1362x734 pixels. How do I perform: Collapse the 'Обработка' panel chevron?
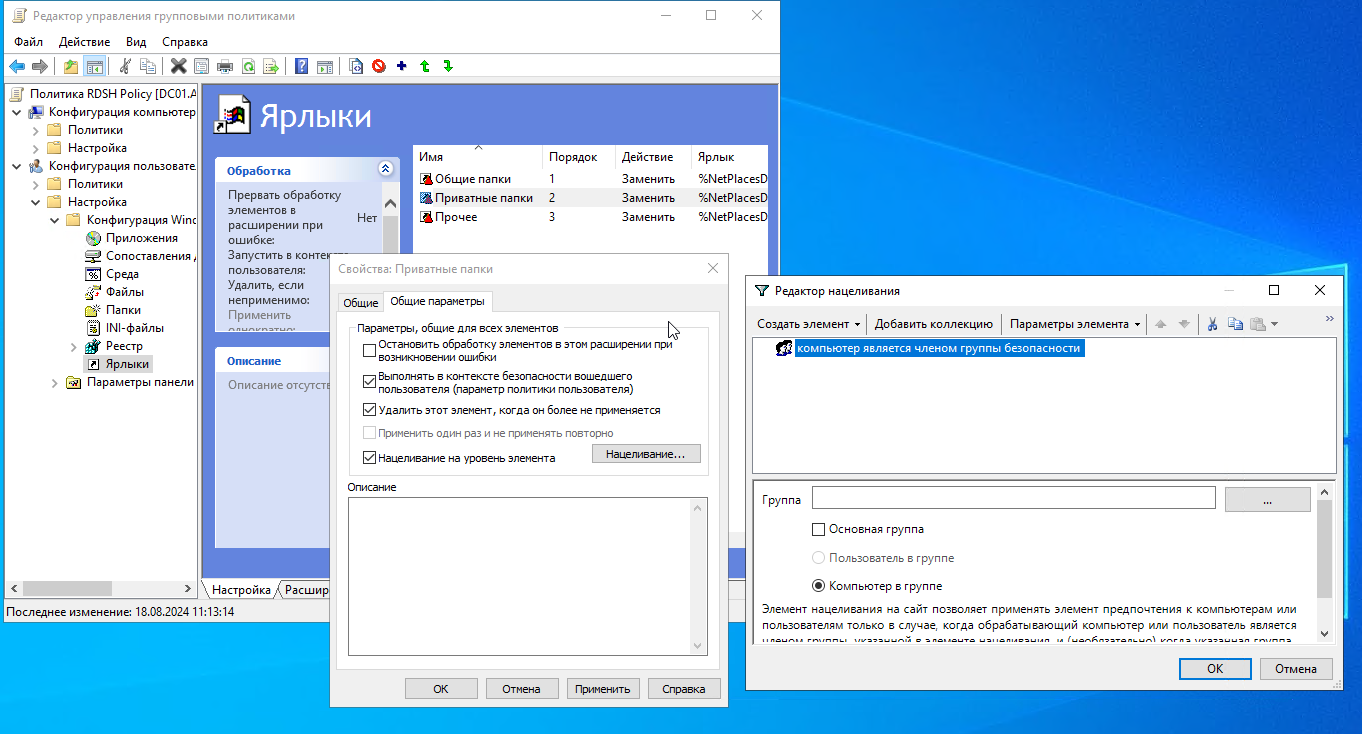point(385,169)
